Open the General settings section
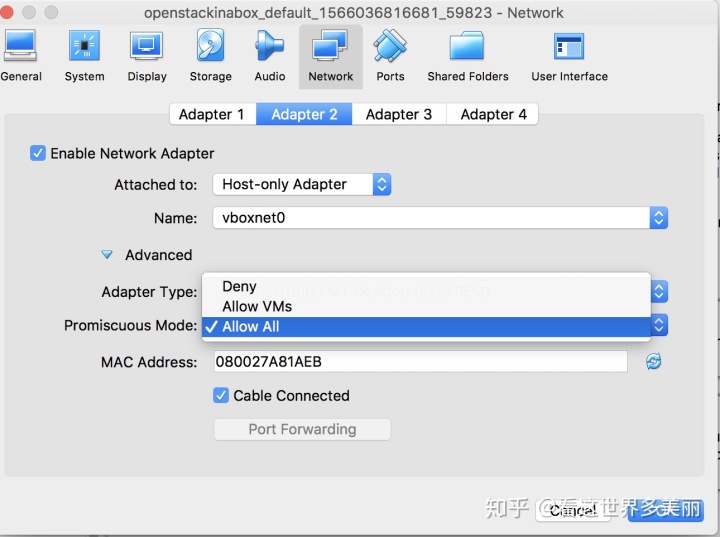The width and height of the screenshot is (720, 537). [x=20, y=56]
